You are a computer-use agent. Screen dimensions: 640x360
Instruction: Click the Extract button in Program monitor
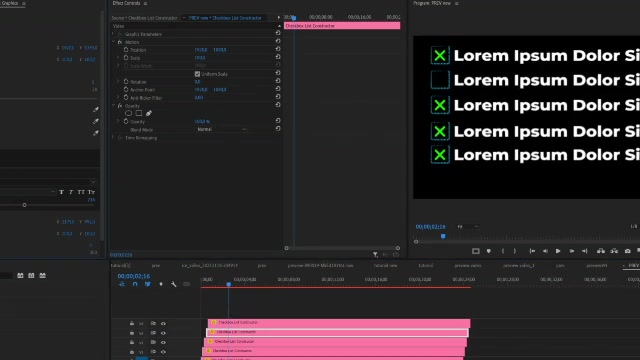614,251
